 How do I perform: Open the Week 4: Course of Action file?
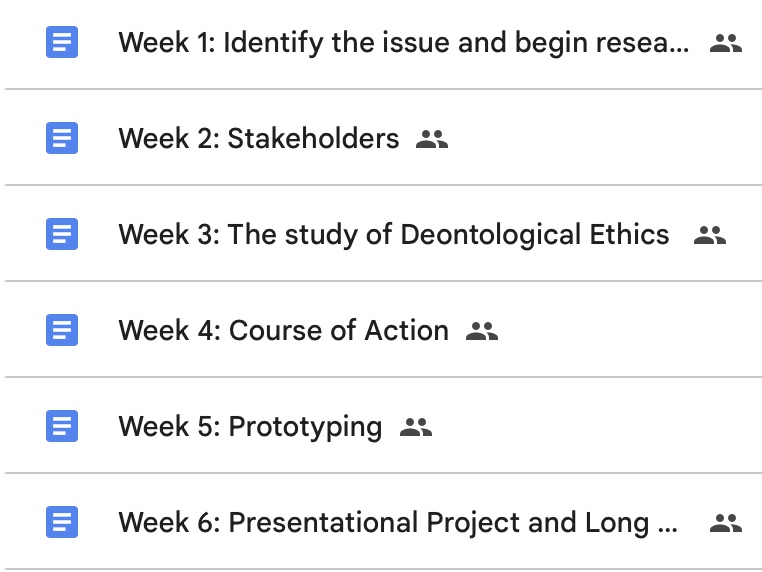point(283,330)
